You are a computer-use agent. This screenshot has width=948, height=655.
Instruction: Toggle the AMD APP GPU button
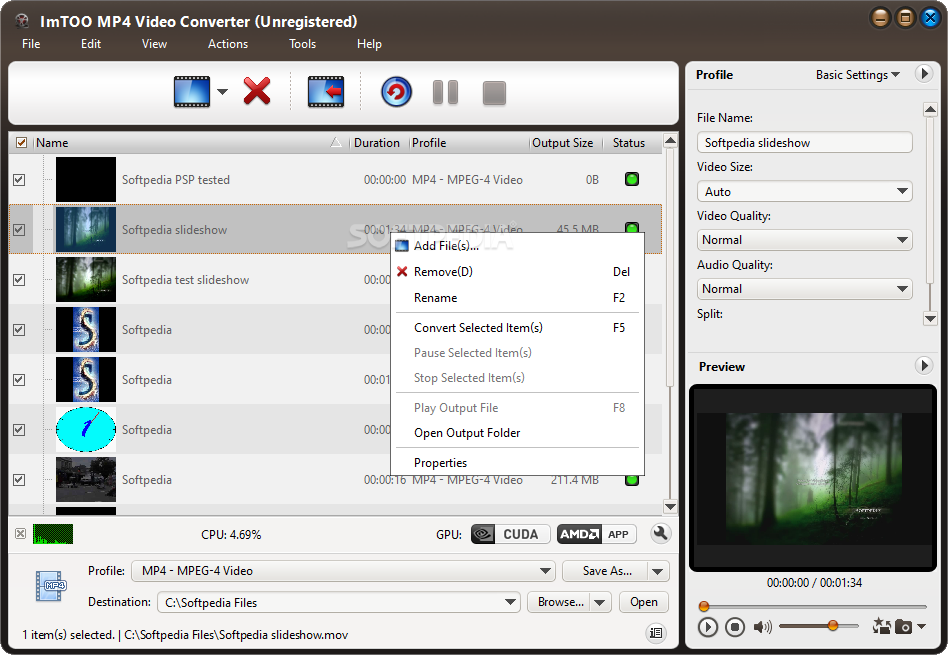[x=596, y=534]
